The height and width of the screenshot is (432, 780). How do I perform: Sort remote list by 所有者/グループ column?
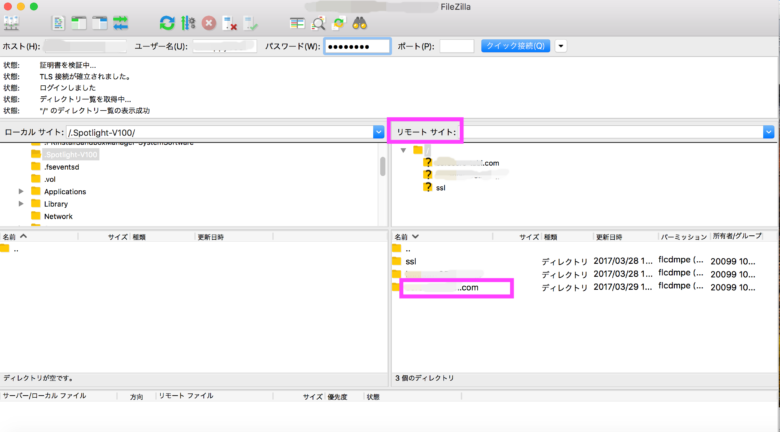[x=737, y=236]
